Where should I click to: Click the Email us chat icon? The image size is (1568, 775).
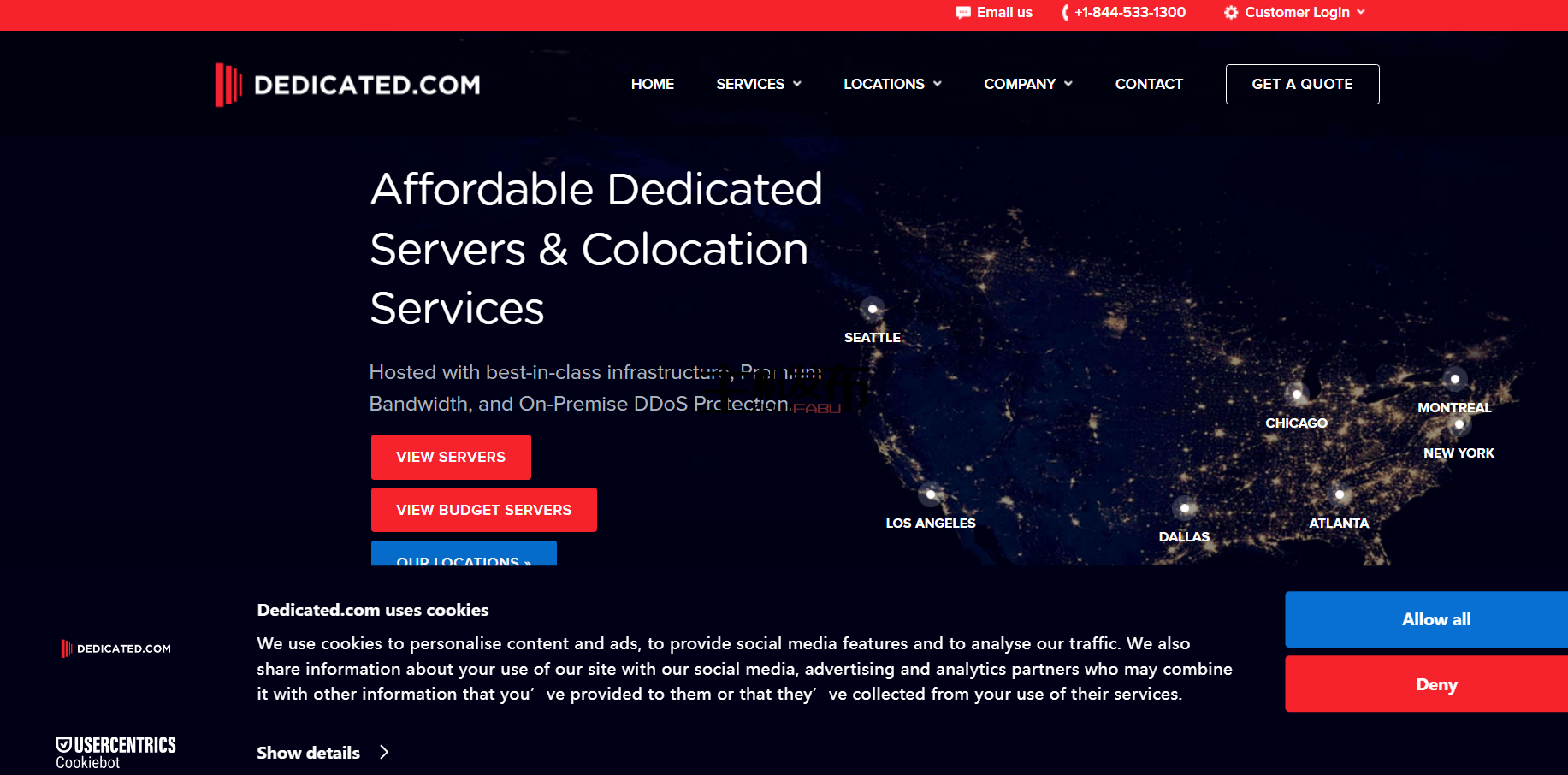(963, 13)
